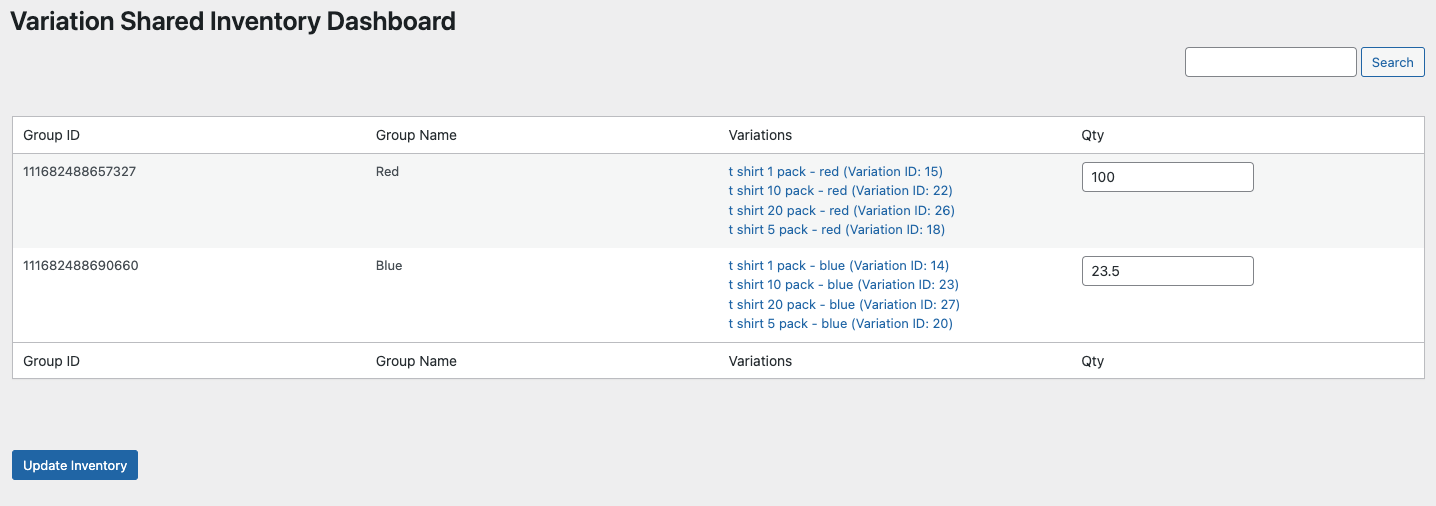Viewport: 1436px width, 506px height.
Task: Open t shirt 5 pack - red link
Action: click(x=836, y=230)
